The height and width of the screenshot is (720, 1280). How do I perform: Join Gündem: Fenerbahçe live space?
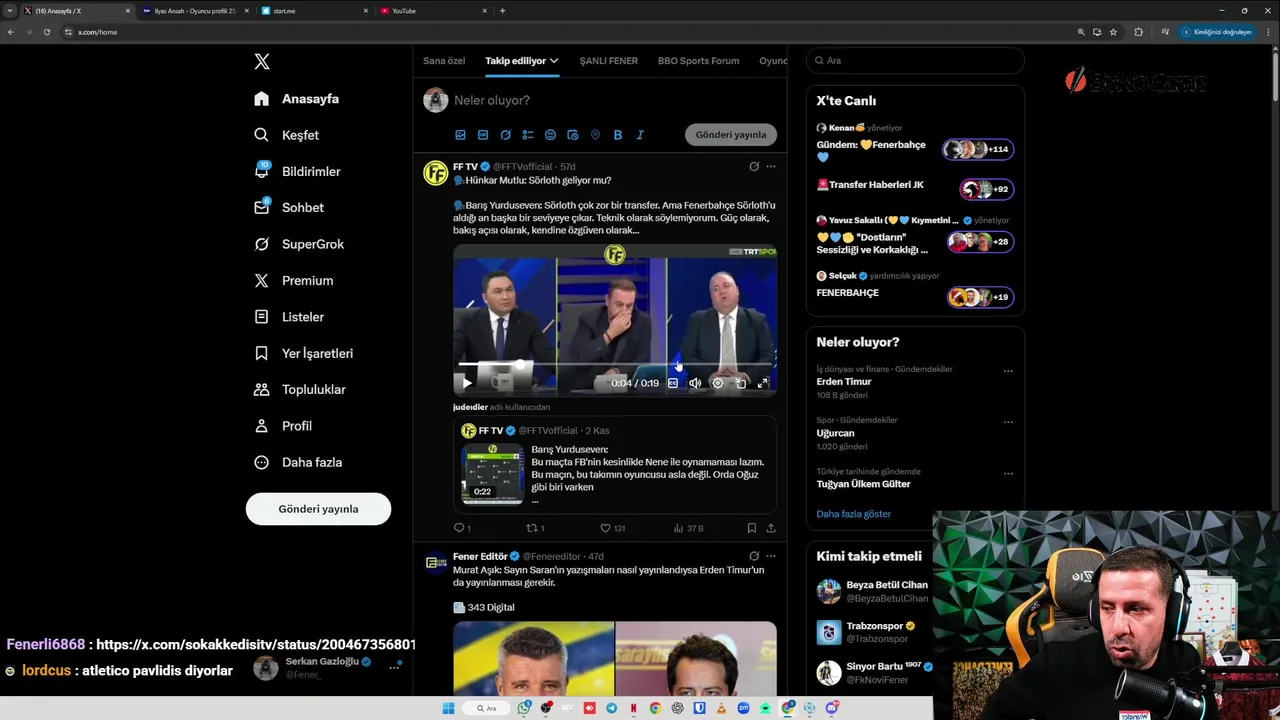[x=915, y=144]
